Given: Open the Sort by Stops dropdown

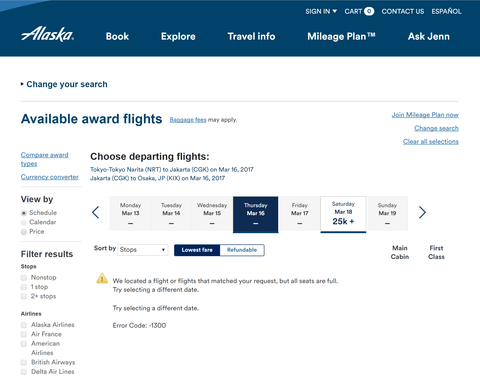Looking at the screenshot, I should tap(143, 250).
